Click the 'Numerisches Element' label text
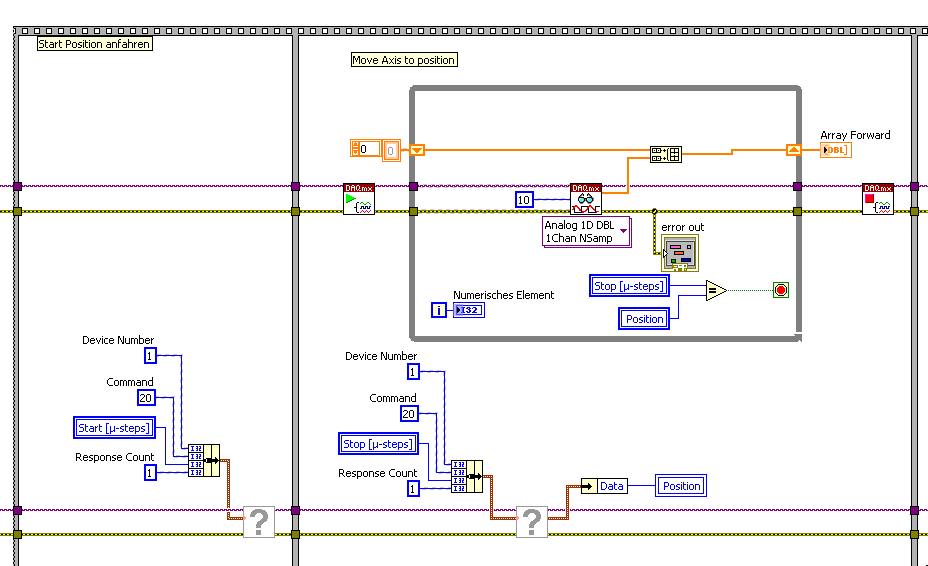Image resolution: width=928 pixels, height=566 pixels. [504, 295]
